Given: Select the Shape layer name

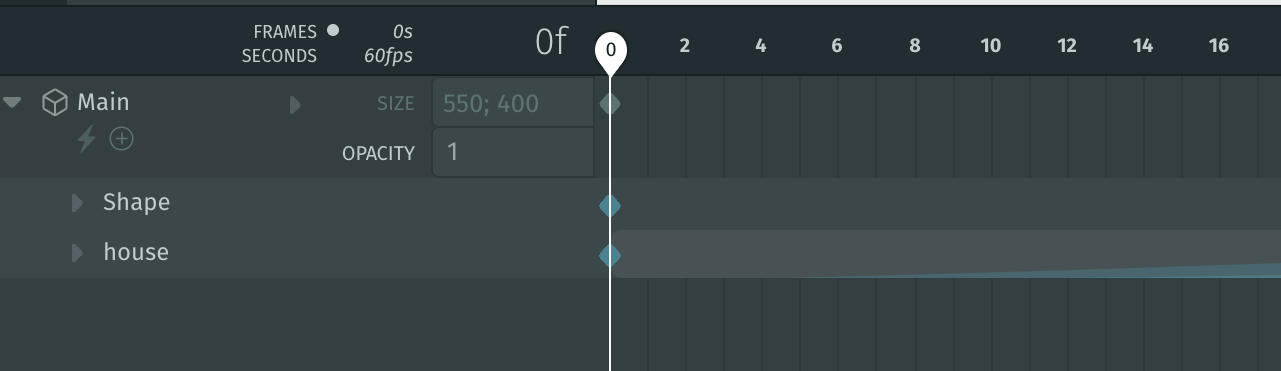Looking at the screenshot, I should click(136, 203).
